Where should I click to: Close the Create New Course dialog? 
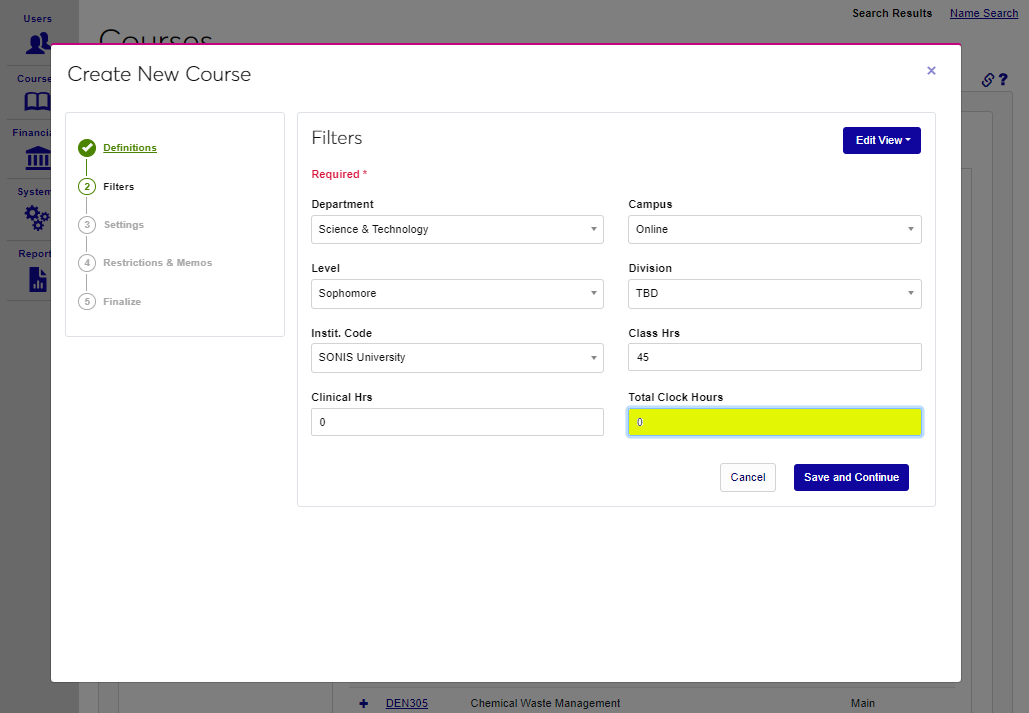click(x=931, y=71)
